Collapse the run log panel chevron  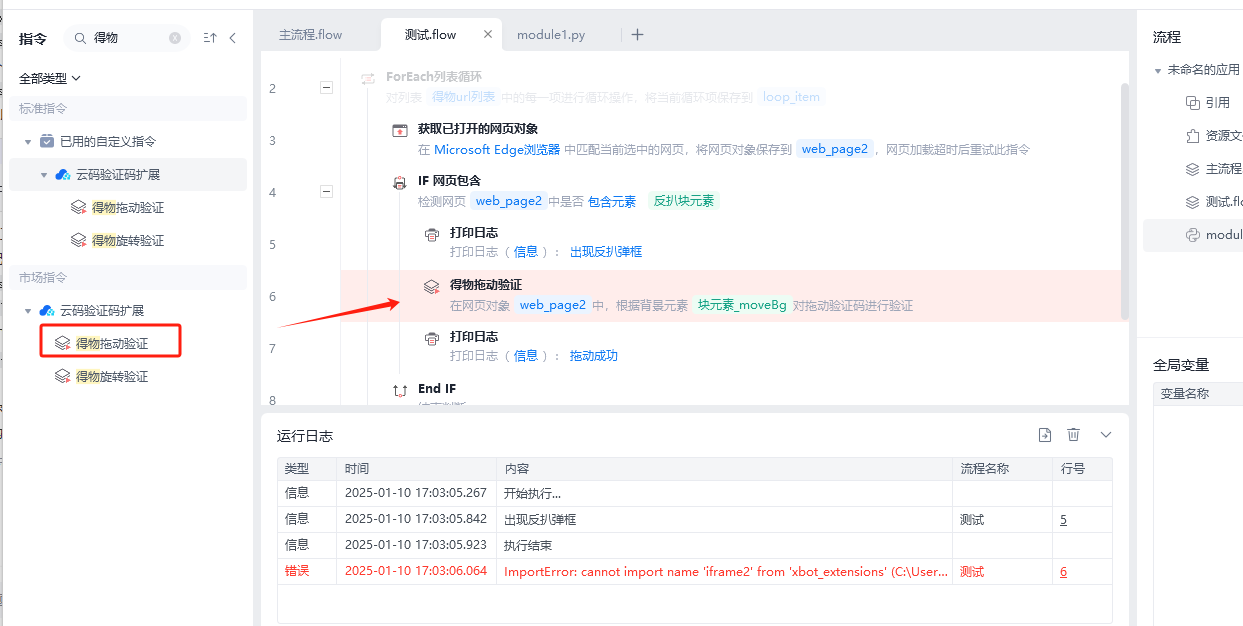point(1106,435)
